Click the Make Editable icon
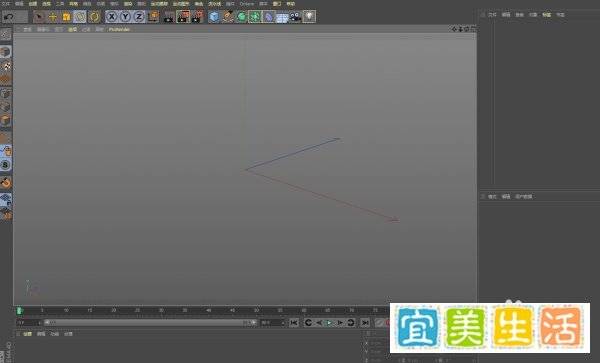Viewport: 600px width, 363px height. click(6, 35)
